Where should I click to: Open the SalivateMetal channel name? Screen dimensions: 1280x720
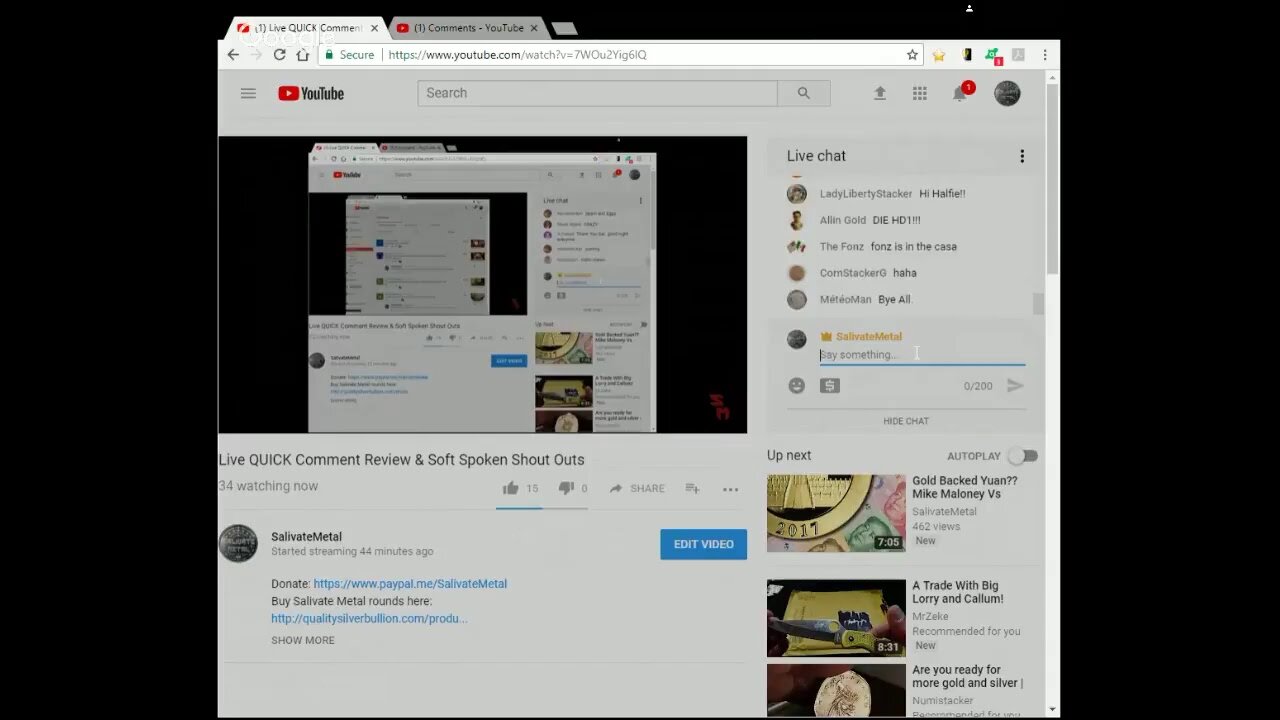click(x=306, y=536)
